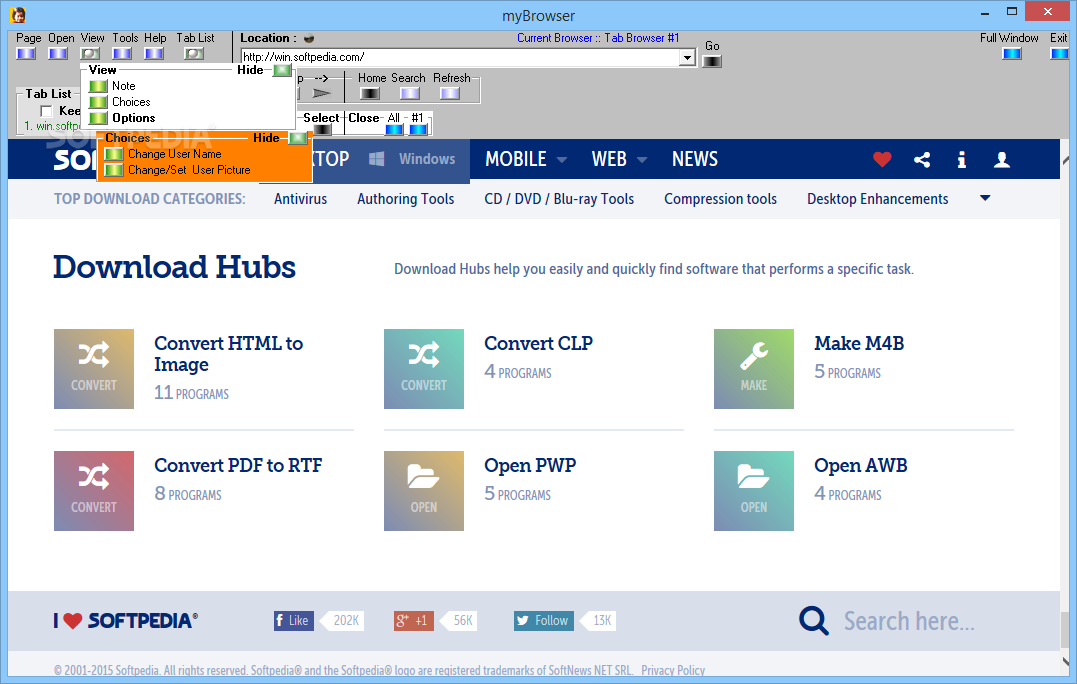Open the WEB section
This screenshot has height=684, width=1077.
(x=609, y=159)
